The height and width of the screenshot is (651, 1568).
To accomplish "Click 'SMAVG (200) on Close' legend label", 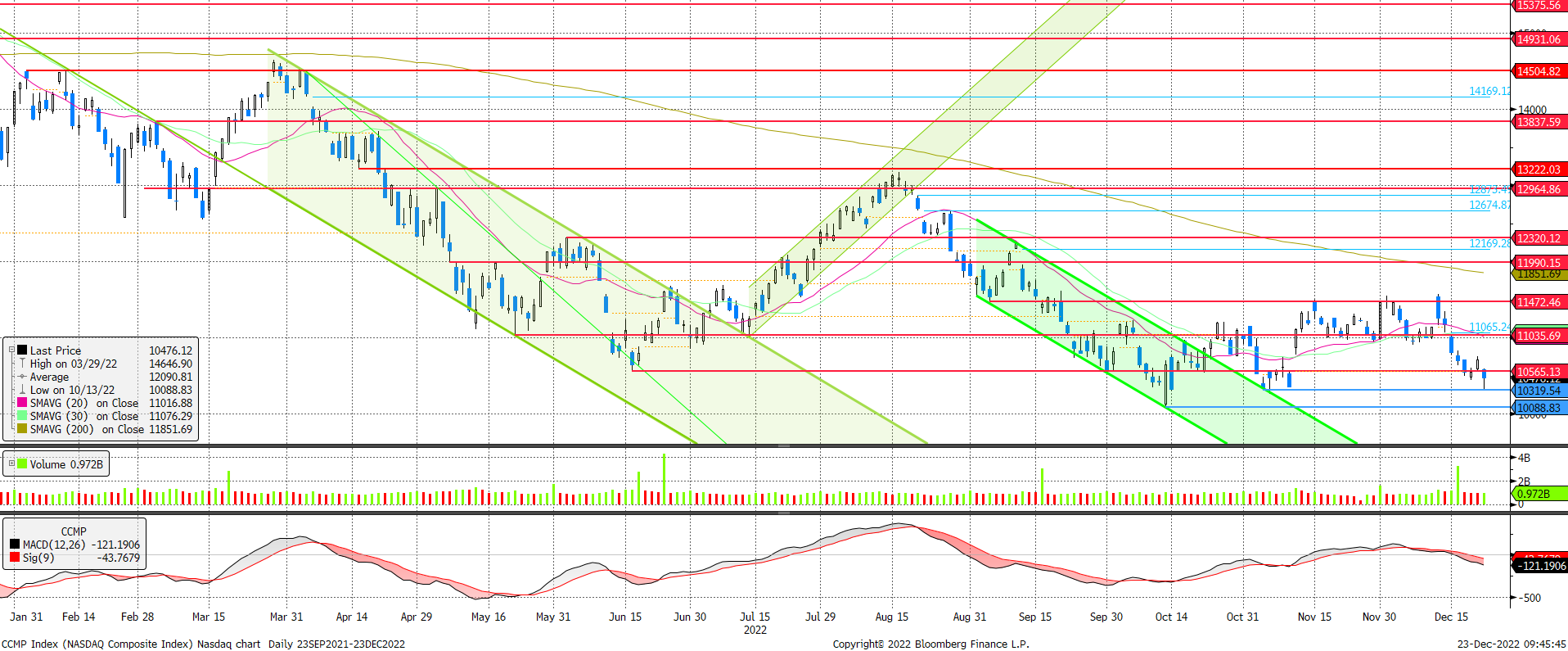I will coord(87,429).
